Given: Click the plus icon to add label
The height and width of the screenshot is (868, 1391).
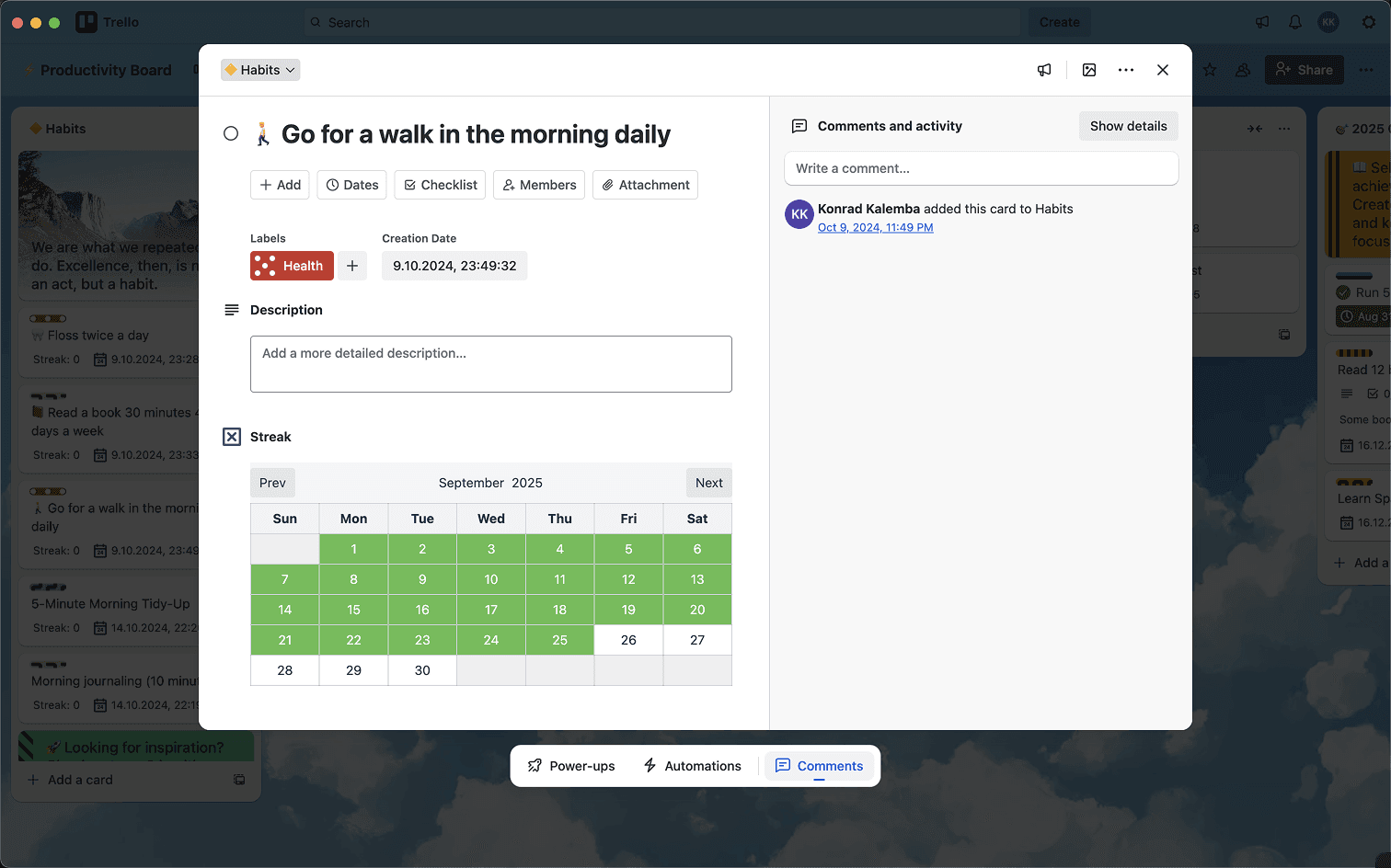Looking at the screenshot, I should (x=352, y=266).
